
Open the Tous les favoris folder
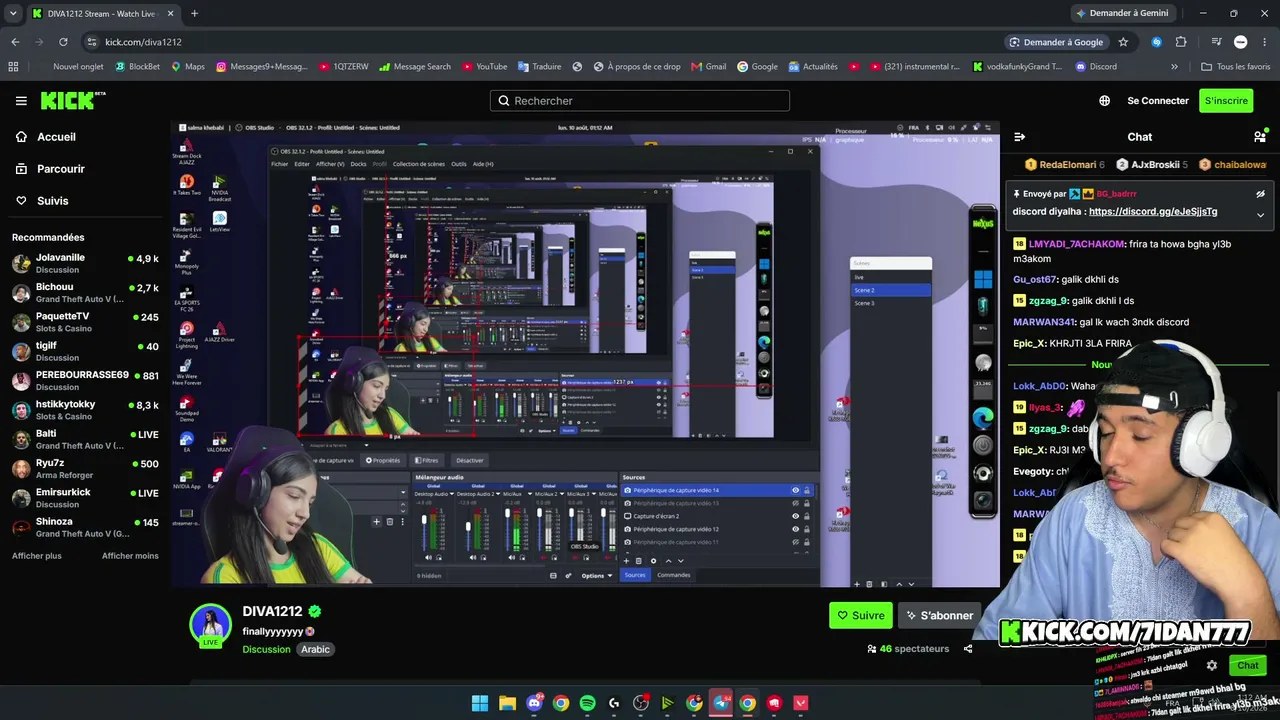pos(1235,67)
